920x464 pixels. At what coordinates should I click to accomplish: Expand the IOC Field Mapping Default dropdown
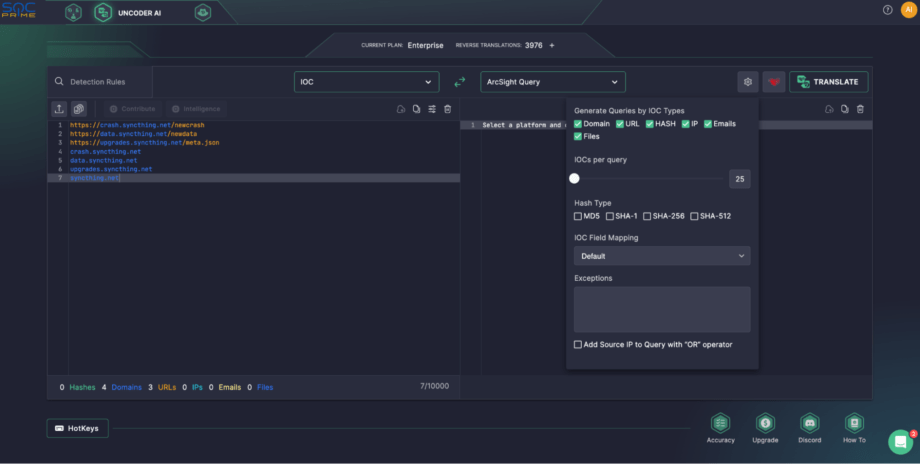pyautogui.click(x=662, y=256)
